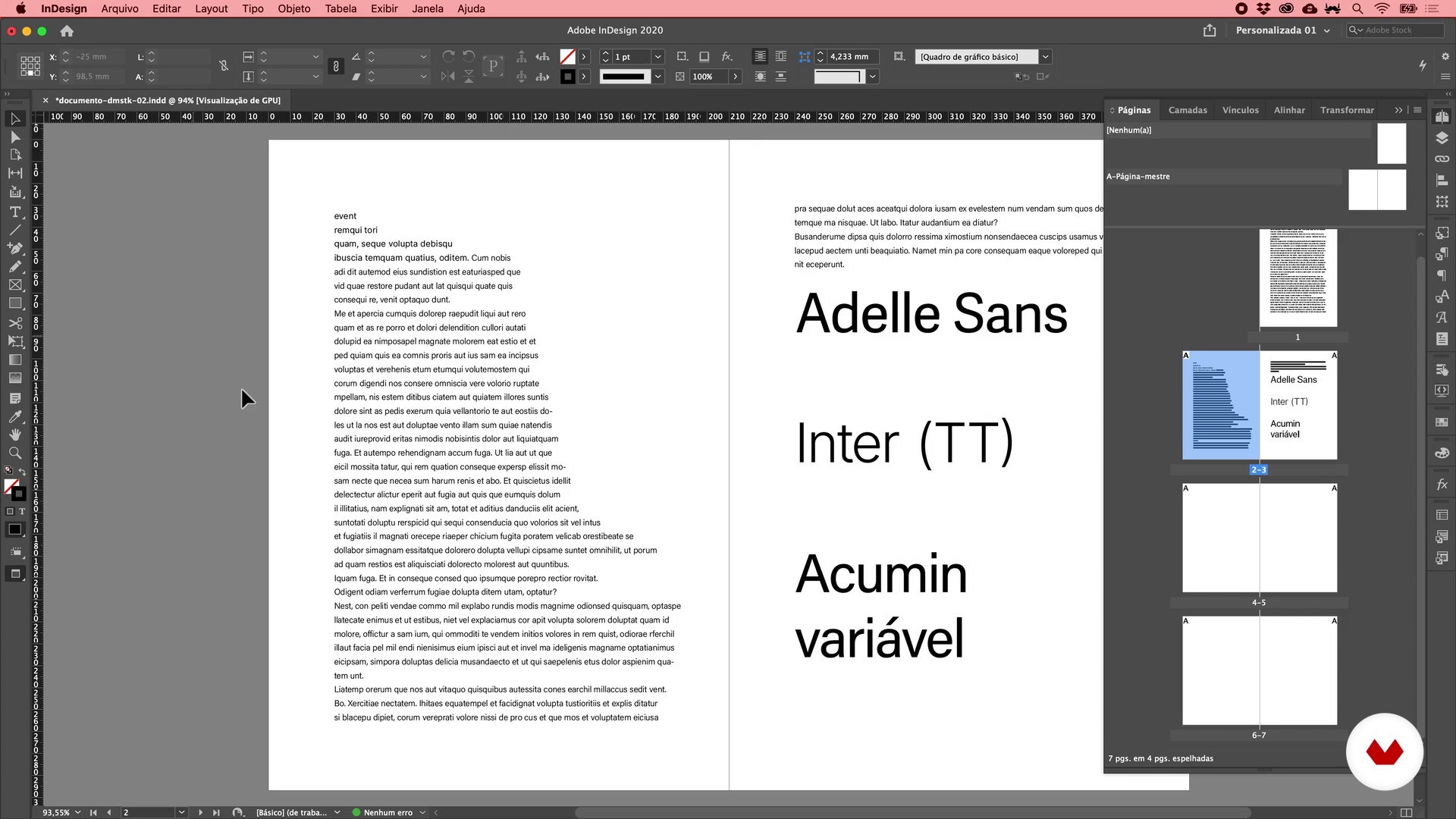Expand the fill color options arrow
Viewport: 1456px width, 819px height.
(x=584, y=57)
